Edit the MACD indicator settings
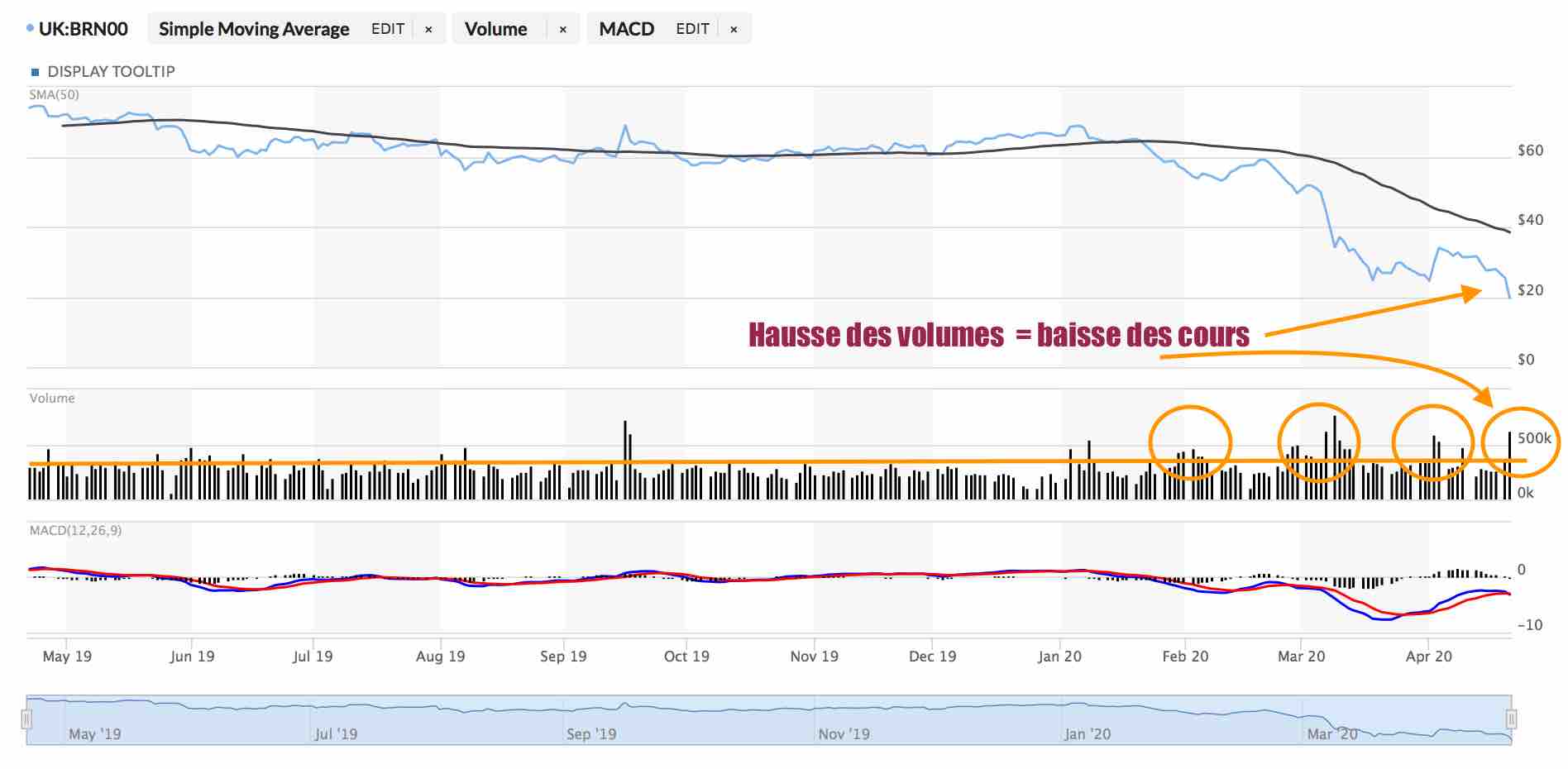Image resolution: width=1568 pixels, height=769 pixels. [692, 29]
